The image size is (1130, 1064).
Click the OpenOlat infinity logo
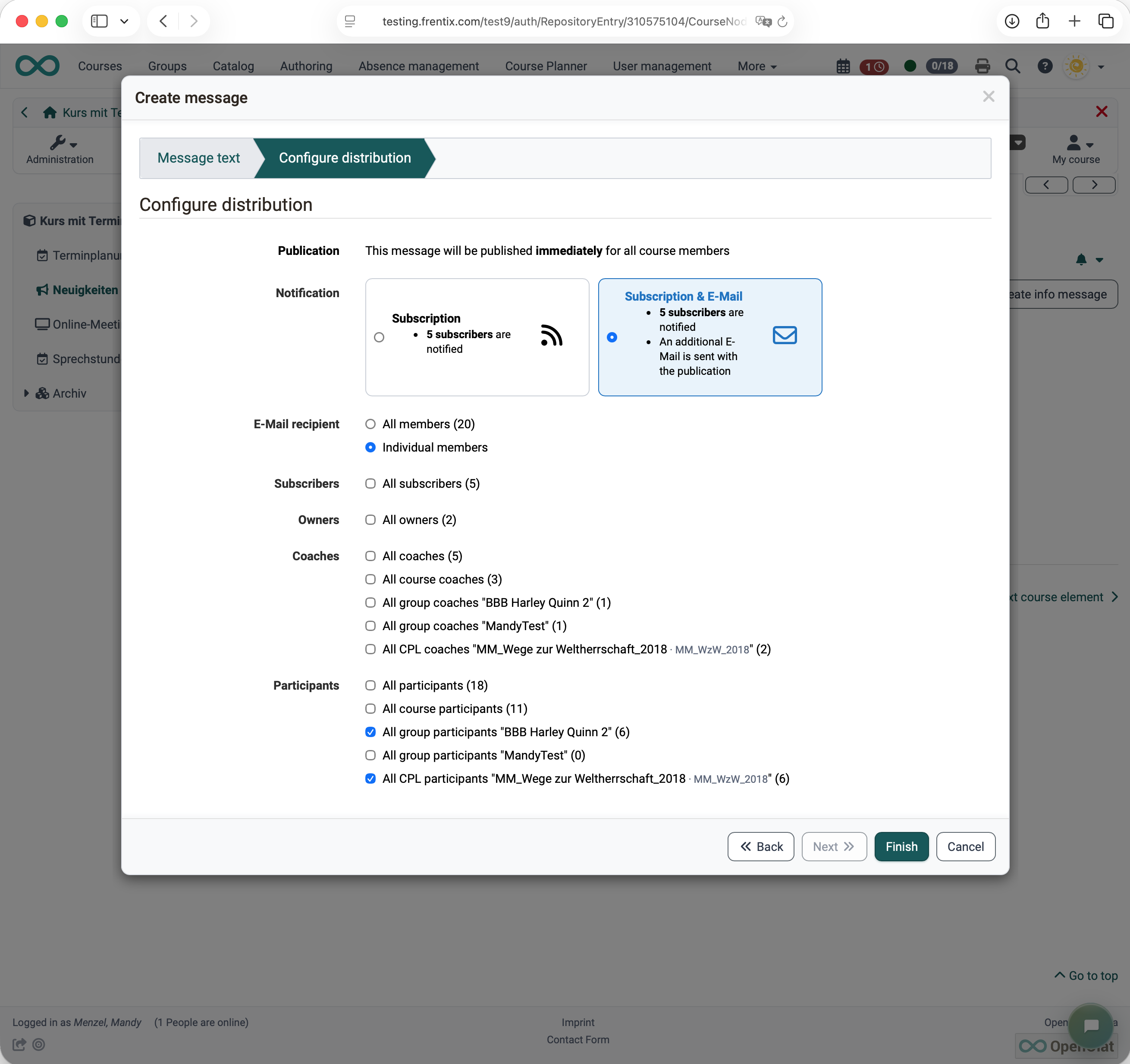click(38, 66)
